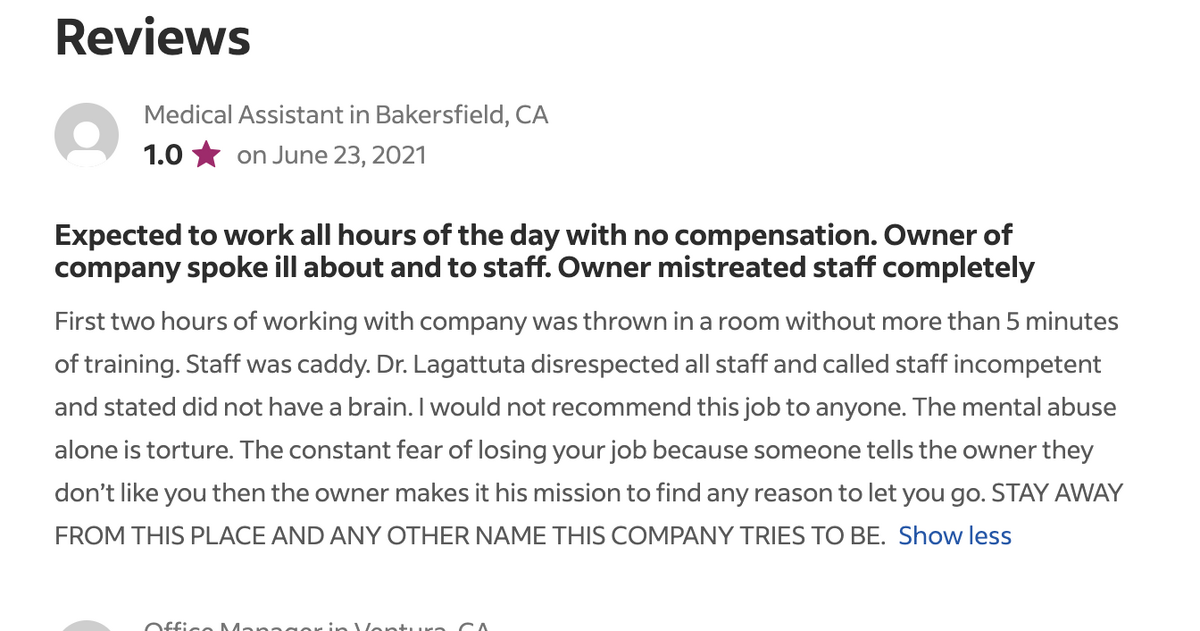The image size is (1200, 631).
Task: Click the partially visible Office Manager avatar
Action: click(x=86, y=626)
